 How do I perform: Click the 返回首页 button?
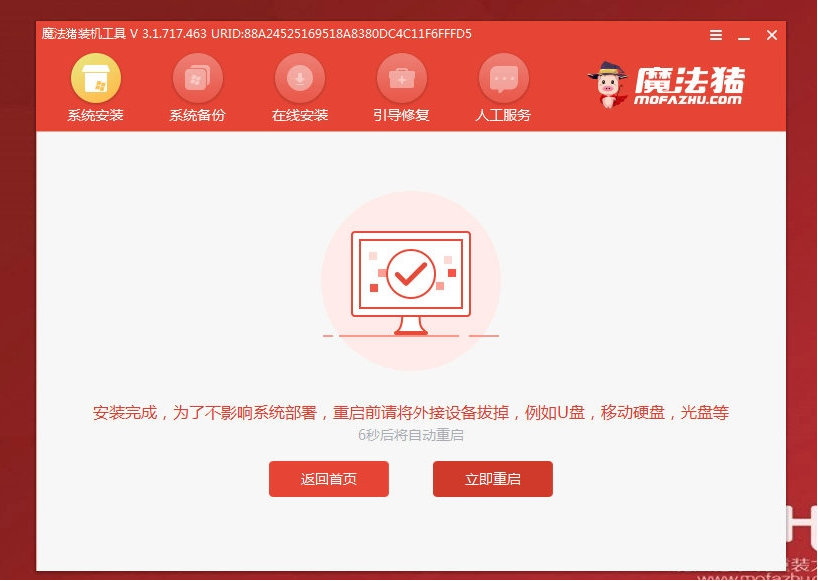tap(329, 479)
